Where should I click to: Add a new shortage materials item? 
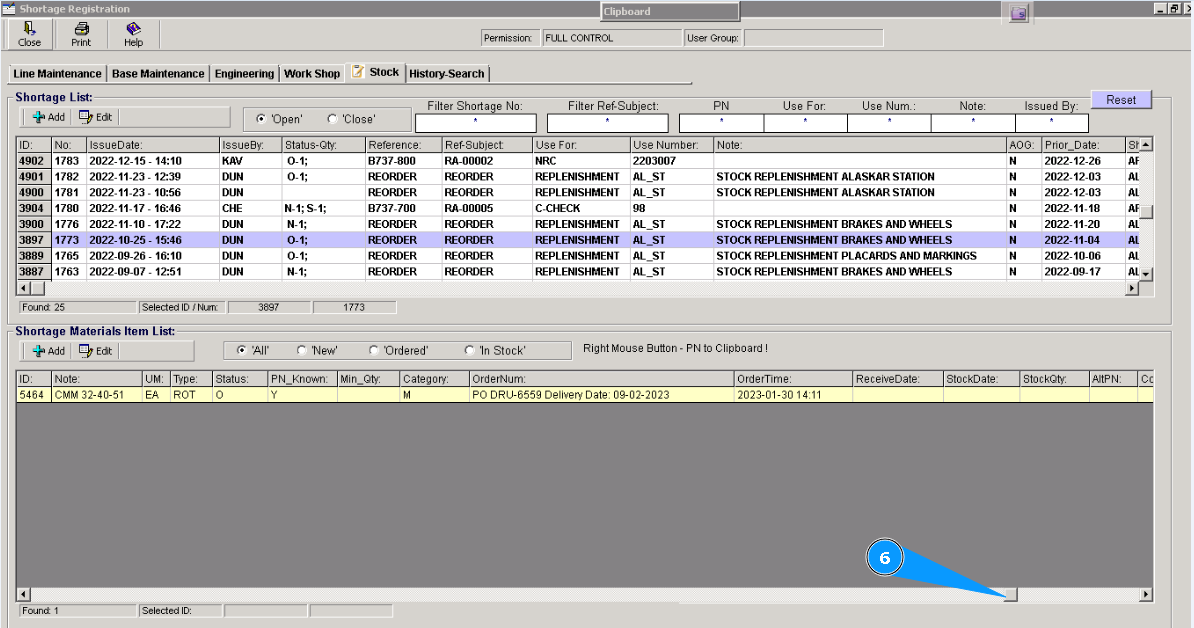point(48,351)
